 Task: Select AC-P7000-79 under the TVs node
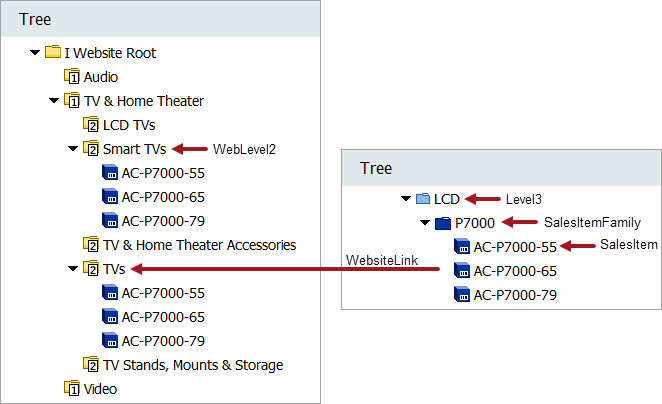pos(163,341)
